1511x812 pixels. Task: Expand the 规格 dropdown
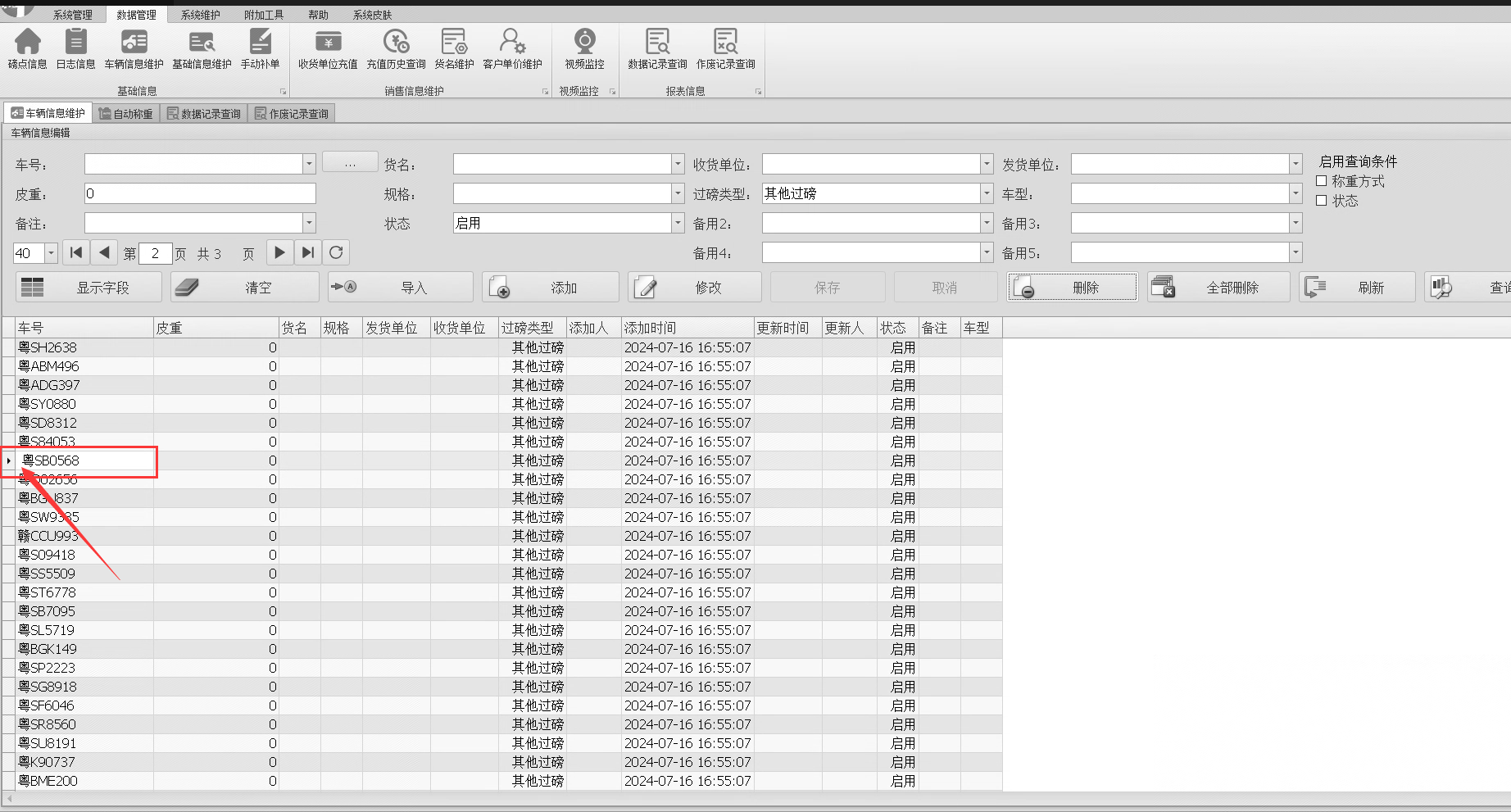[x=678, y=193]
